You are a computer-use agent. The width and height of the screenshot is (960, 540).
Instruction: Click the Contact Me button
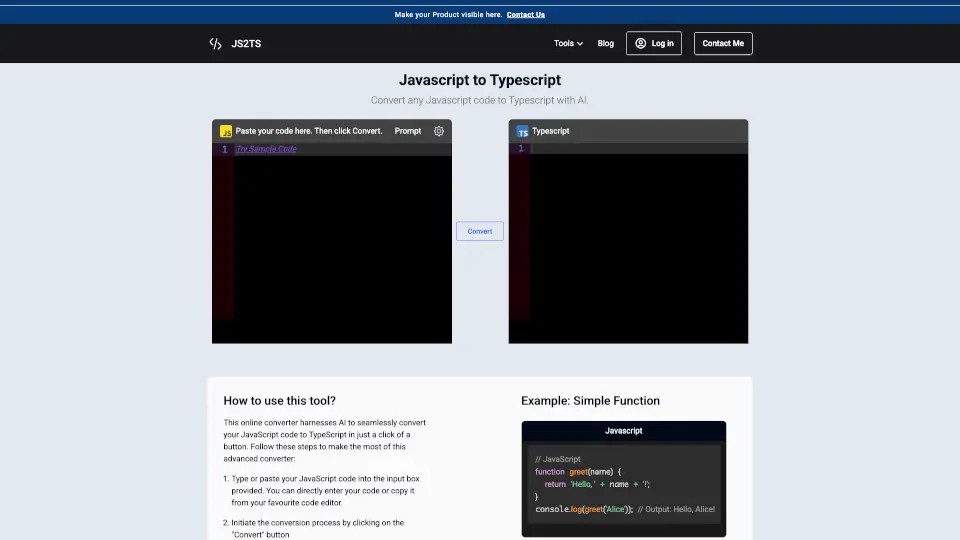tap(723, 44)
